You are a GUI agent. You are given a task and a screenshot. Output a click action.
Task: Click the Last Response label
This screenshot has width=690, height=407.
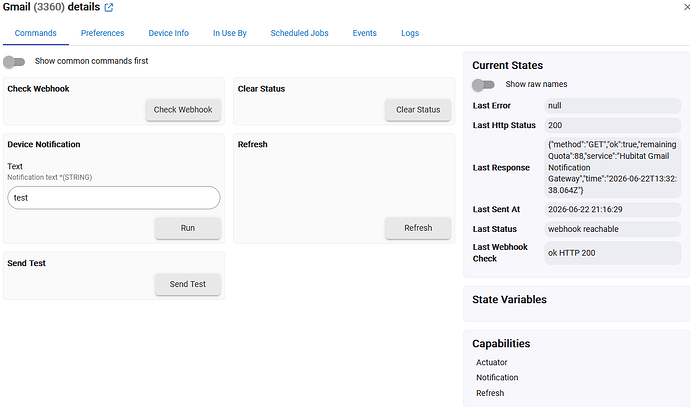coord(501,168)
